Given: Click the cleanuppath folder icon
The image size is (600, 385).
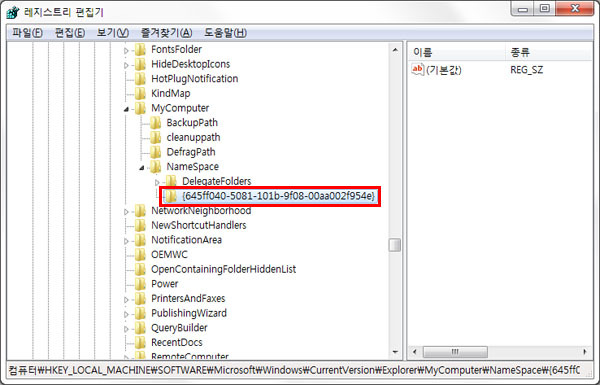Looking at the screenshot, I should tap(155, 137).
